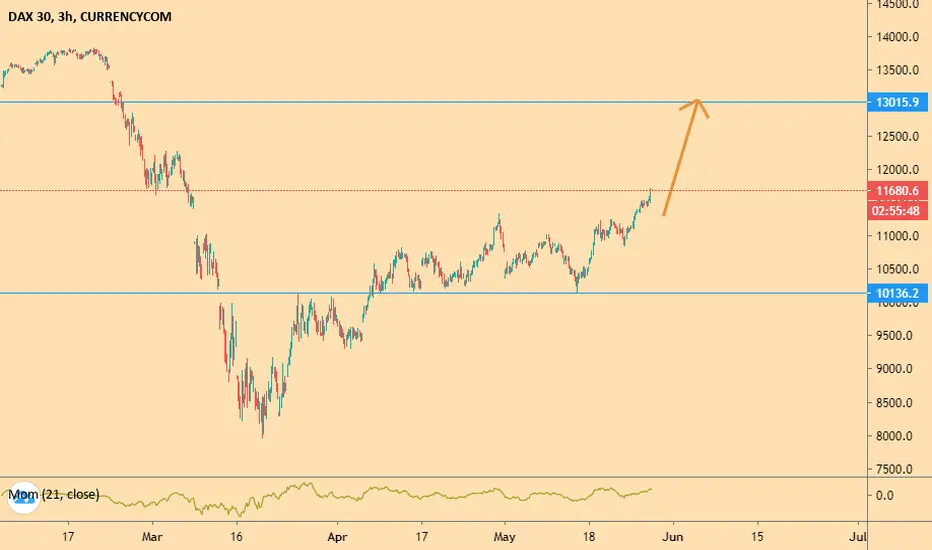Click the 17 date label before Mar

(x=68, y=537)
